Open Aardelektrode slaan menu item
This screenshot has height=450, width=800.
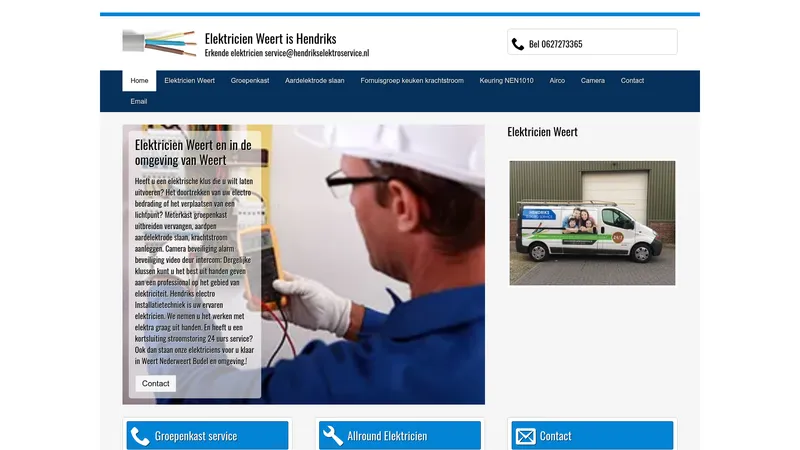click(314, 81)
